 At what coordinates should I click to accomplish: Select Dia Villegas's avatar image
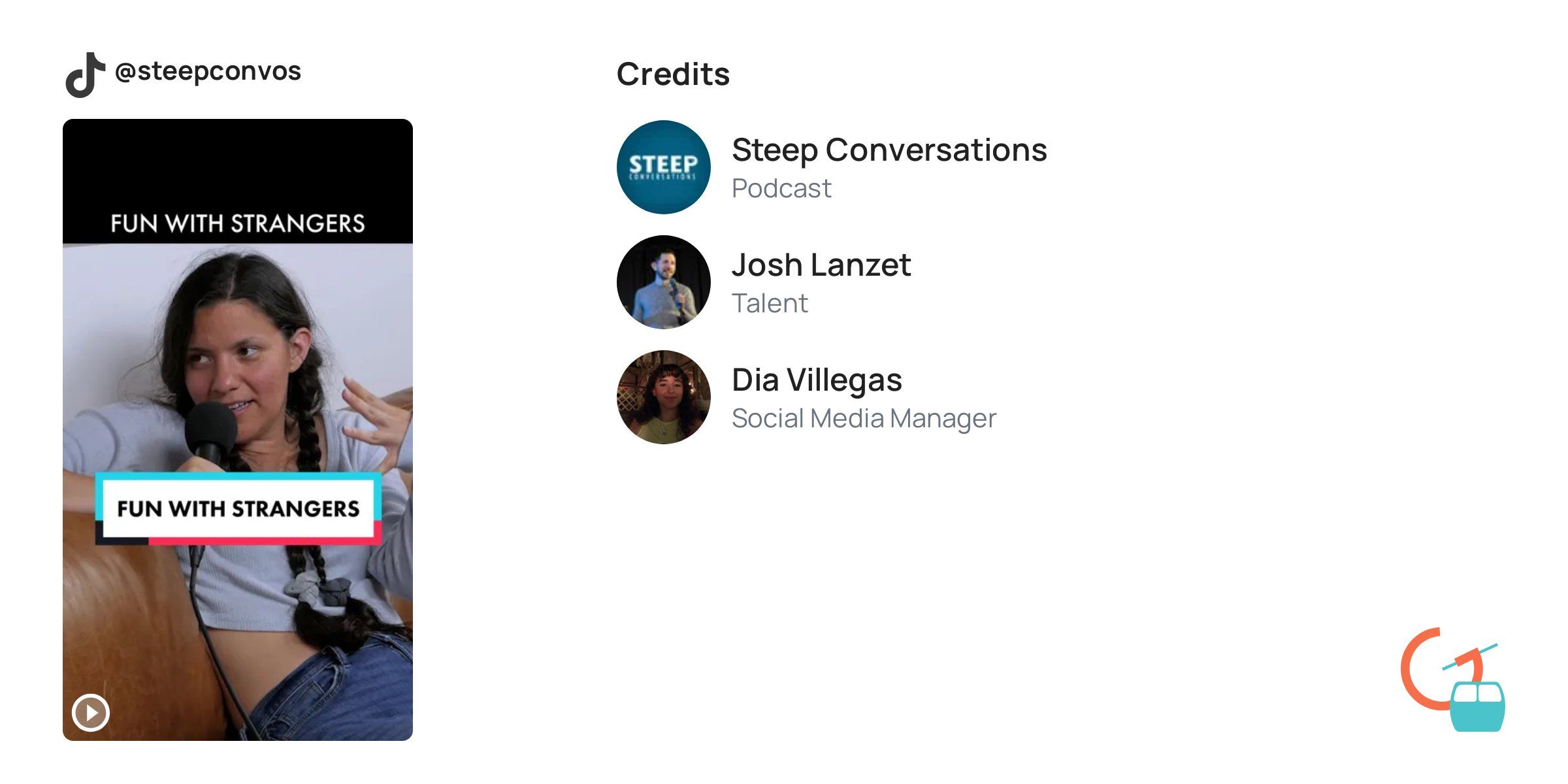pyautogui.click(x=662, y=396)
